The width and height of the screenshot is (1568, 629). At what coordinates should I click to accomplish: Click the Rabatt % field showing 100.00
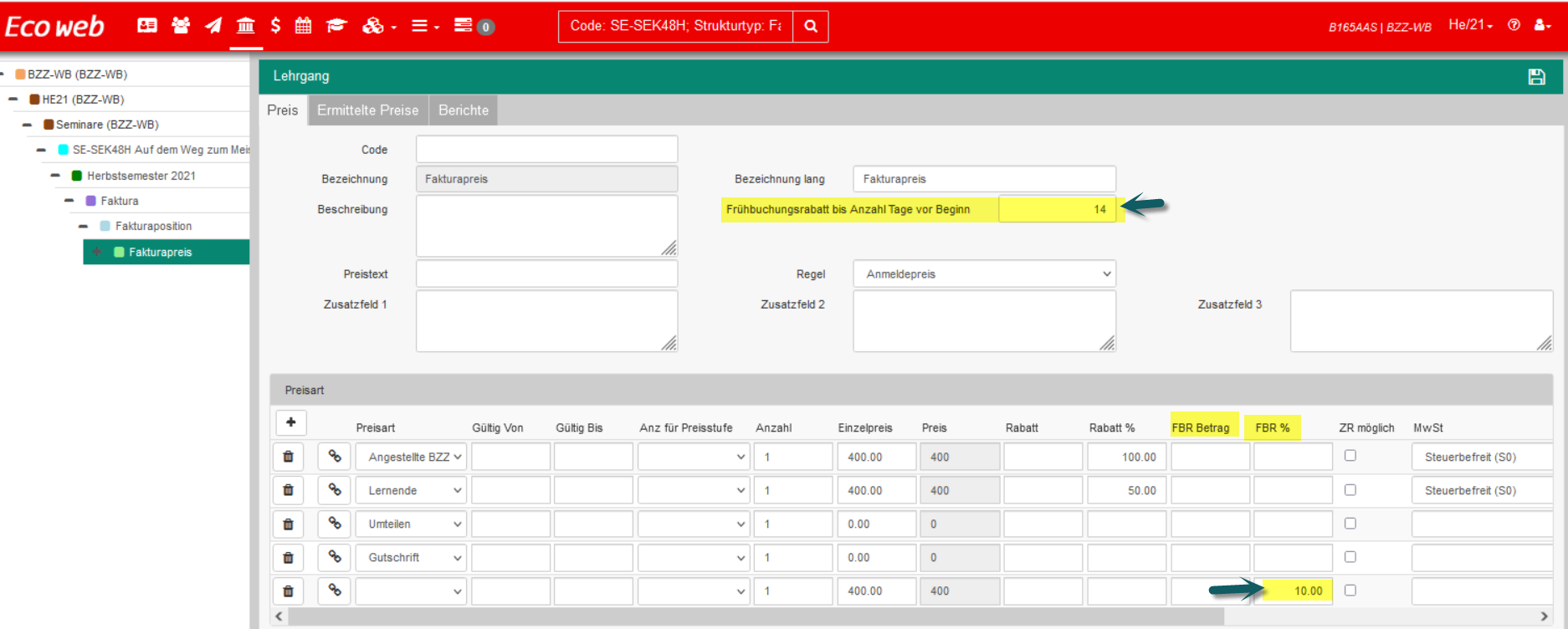tap(1126, 457)
